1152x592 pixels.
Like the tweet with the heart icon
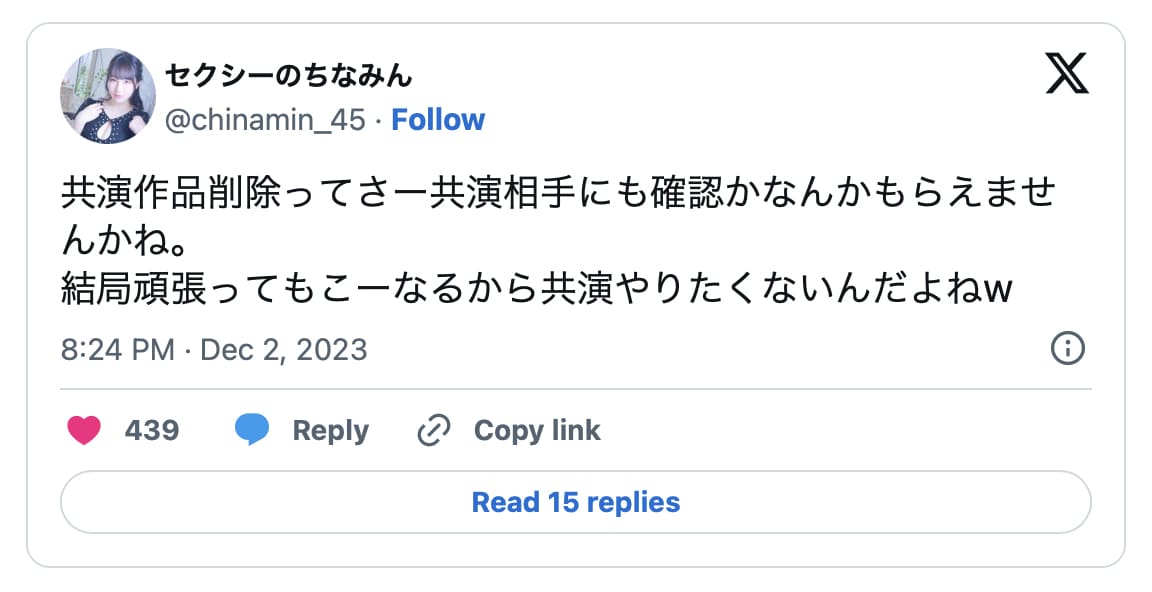tap(84, 431)
